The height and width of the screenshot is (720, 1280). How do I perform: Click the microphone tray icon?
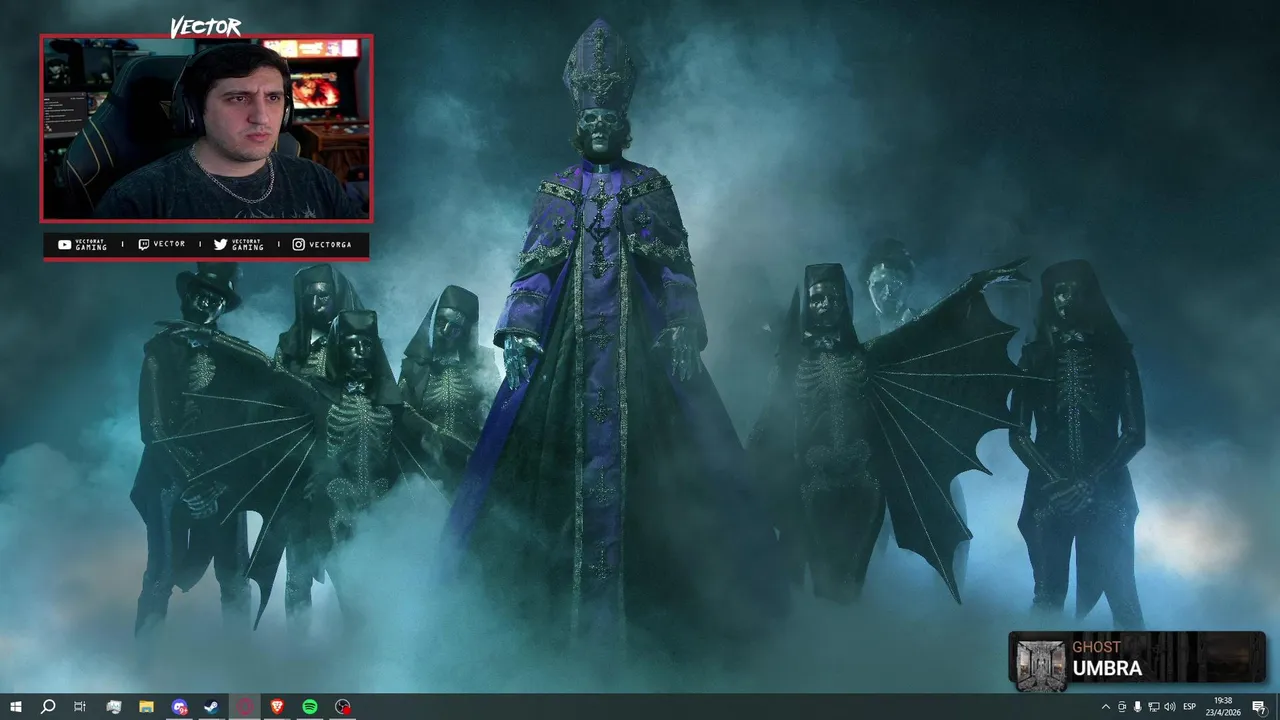(1137, 707)
